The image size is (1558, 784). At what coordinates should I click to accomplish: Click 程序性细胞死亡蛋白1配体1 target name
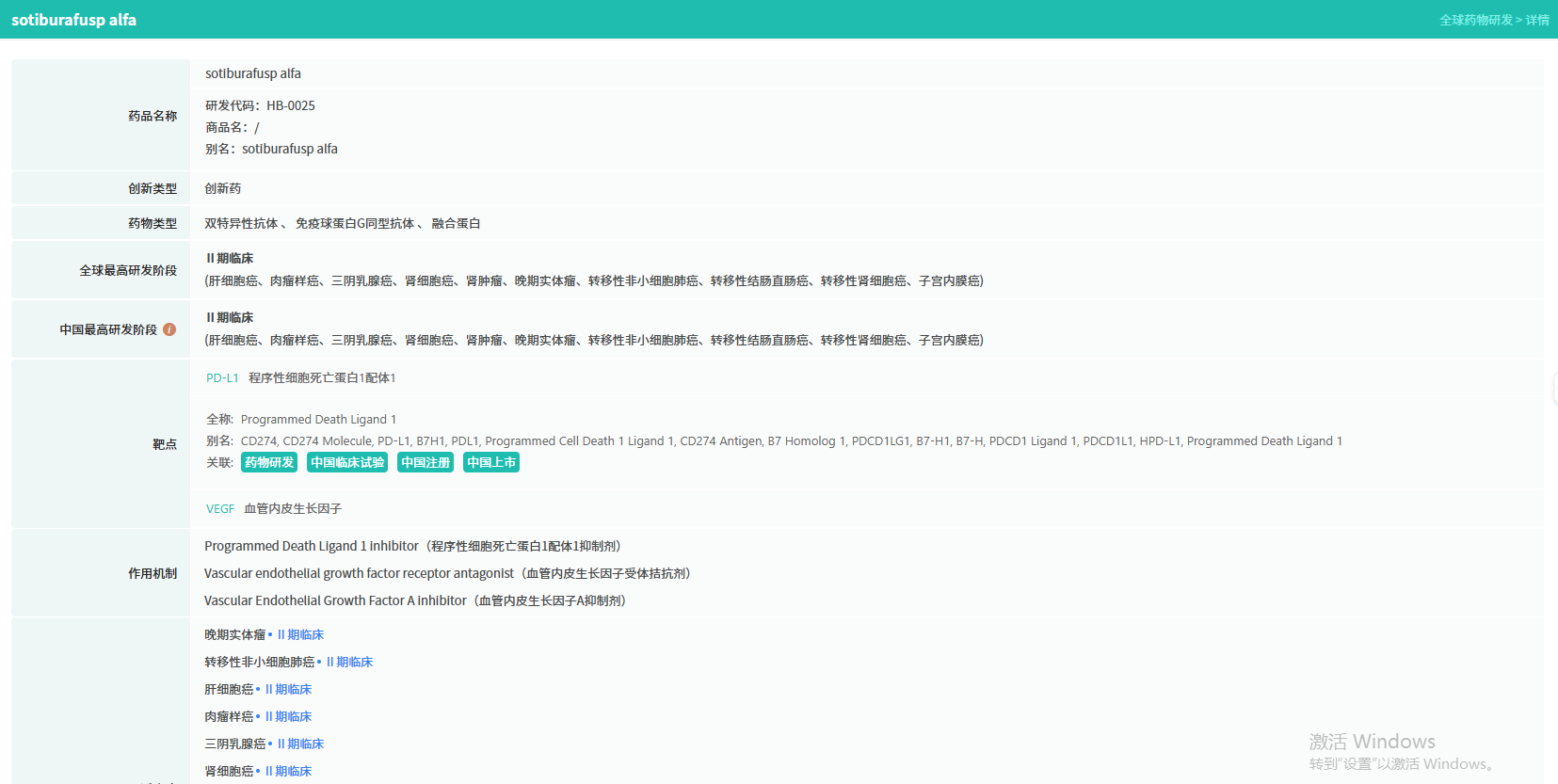click(322, 378)
